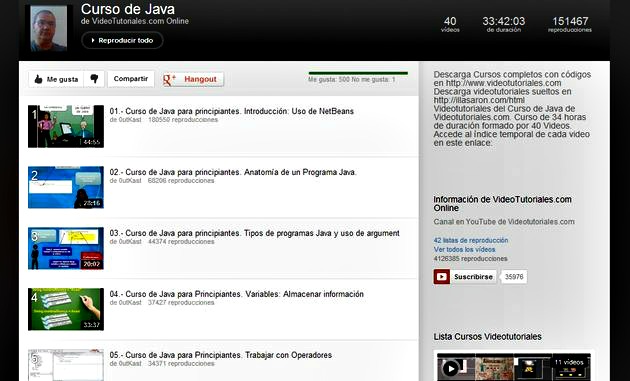Viewport: 630px width, 381px height.
Task: Open title 03.- Tipos de programas Java
Action: pos(255,234)
